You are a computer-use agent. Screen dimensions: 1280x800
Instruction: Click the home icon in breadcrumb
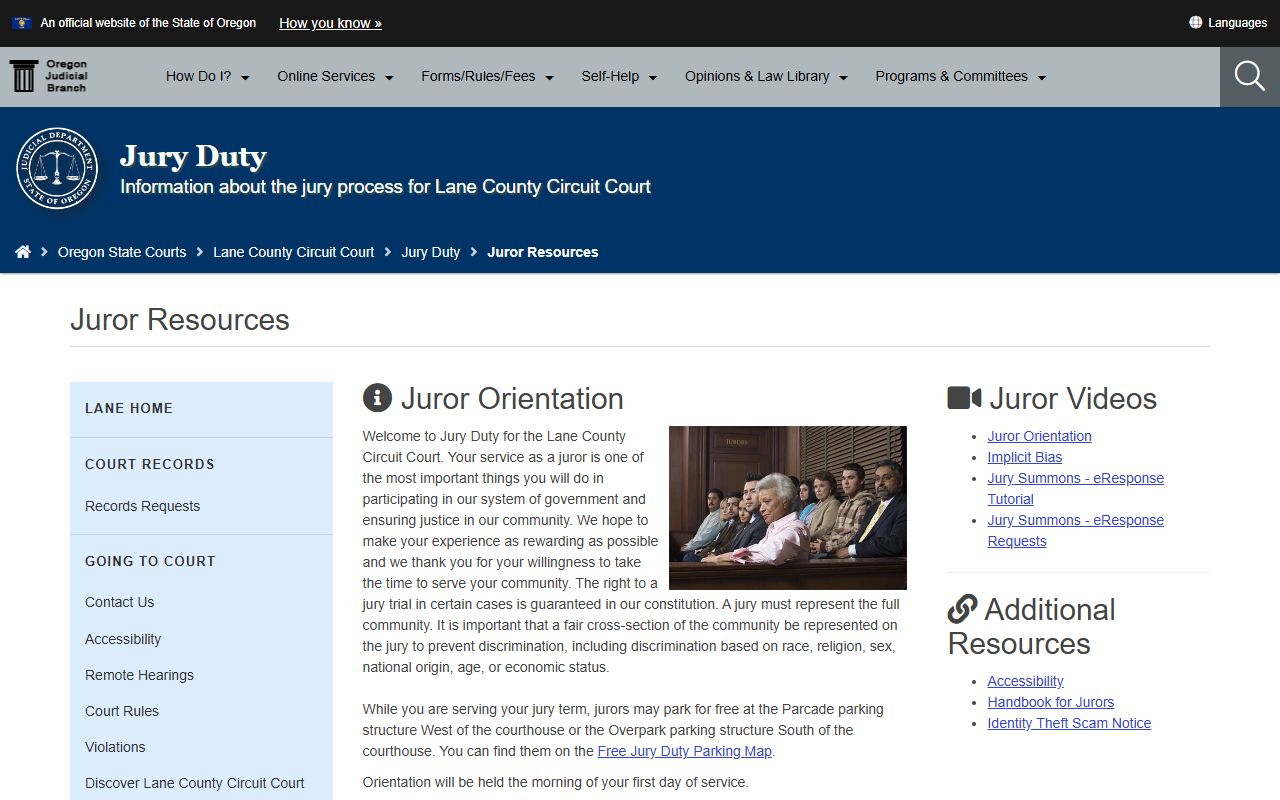pyautogui.click(x=23, y=252)
